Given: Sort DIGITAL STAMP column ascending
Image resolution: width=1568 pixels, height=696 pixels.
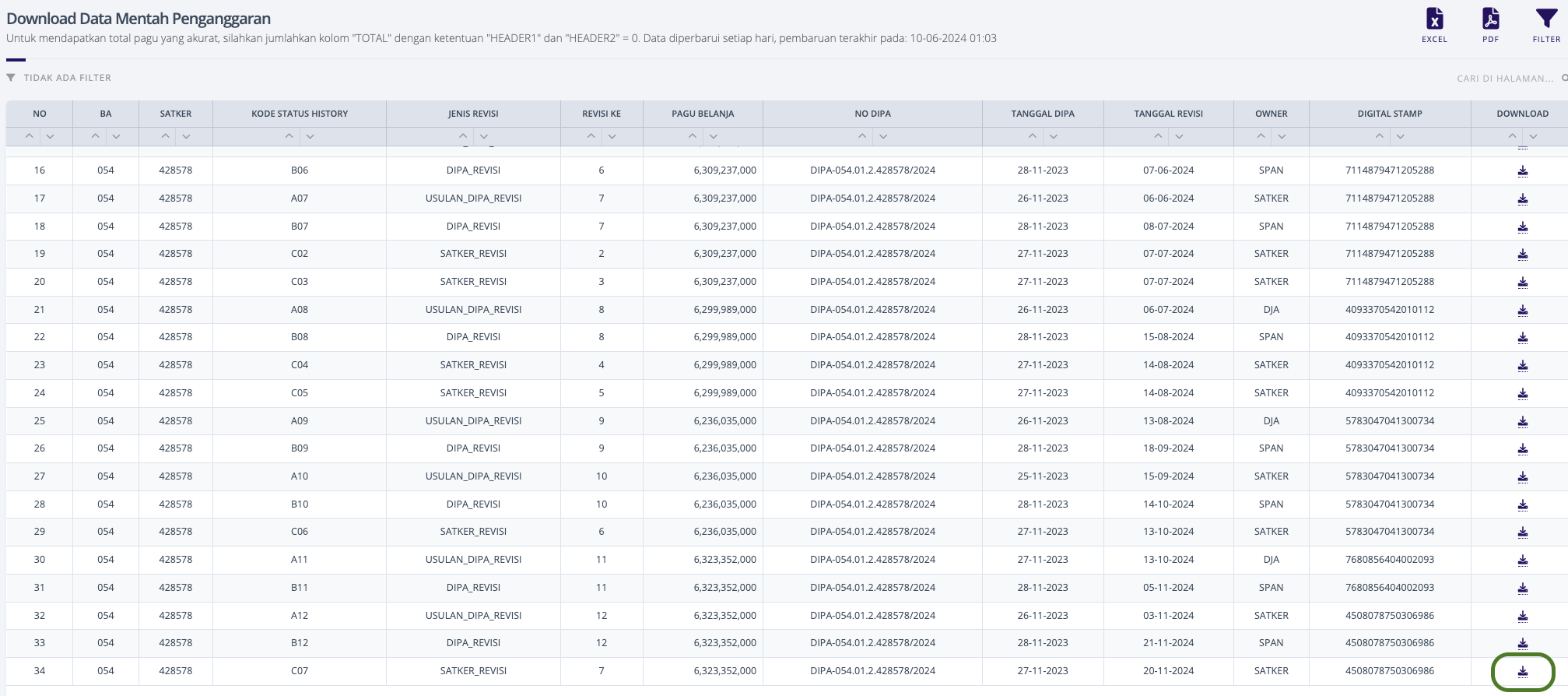Looking at the screenshot, I should pyautogui.click(x=1379, y=136).
